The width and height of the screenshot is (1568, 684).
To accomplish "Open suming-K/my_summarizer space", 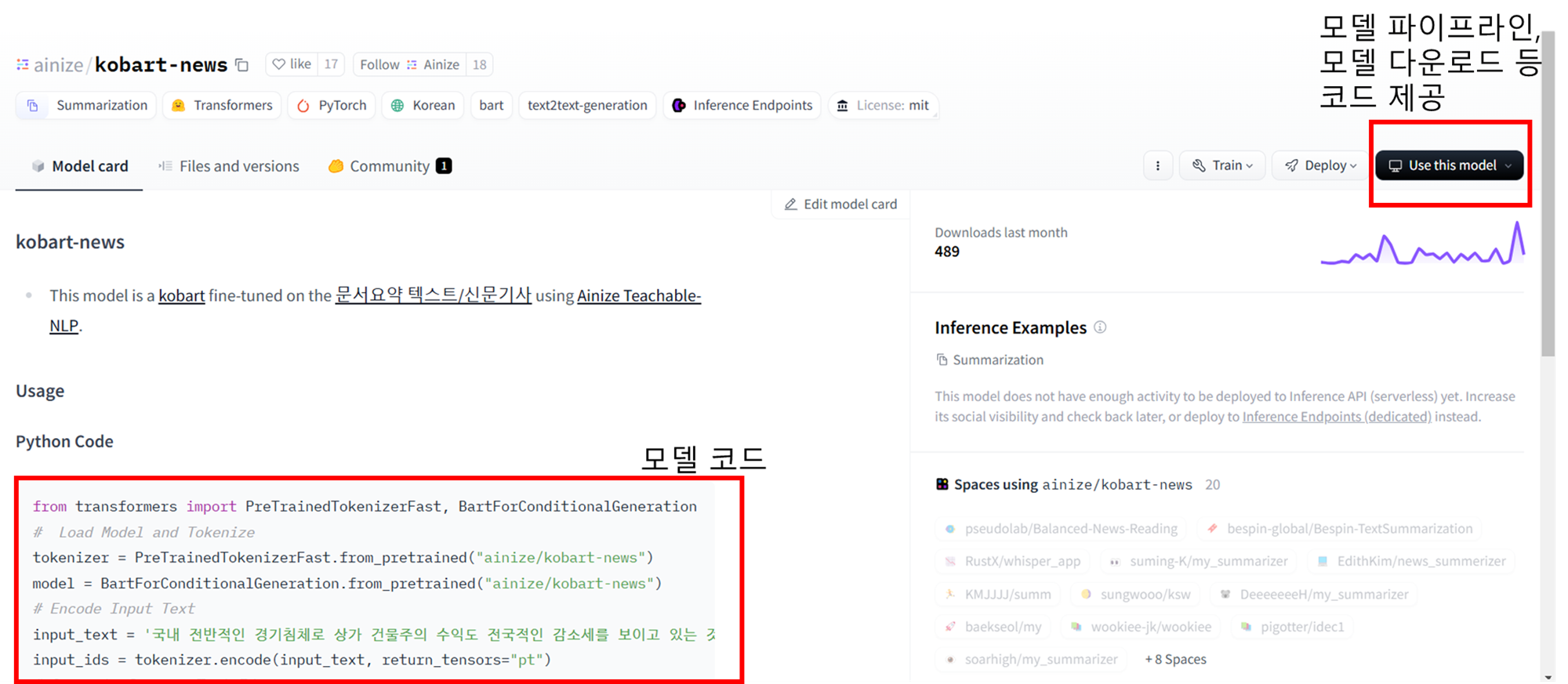I will pyautogui.click(x=1198, y=561).
